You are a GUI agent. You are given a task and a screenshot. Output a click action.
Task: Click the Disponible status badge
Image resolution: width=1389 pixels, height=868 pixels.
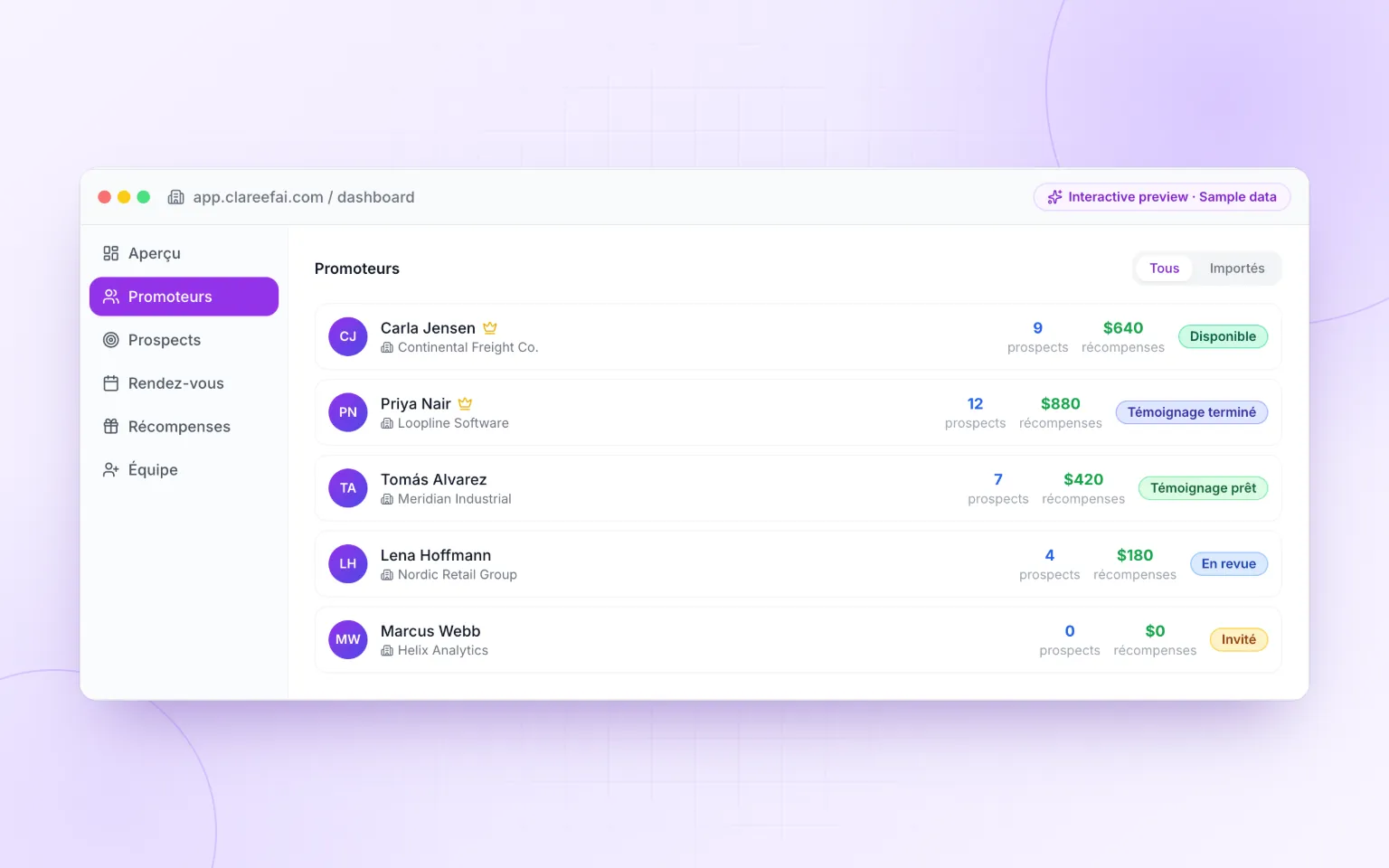tap(1223, 336)
